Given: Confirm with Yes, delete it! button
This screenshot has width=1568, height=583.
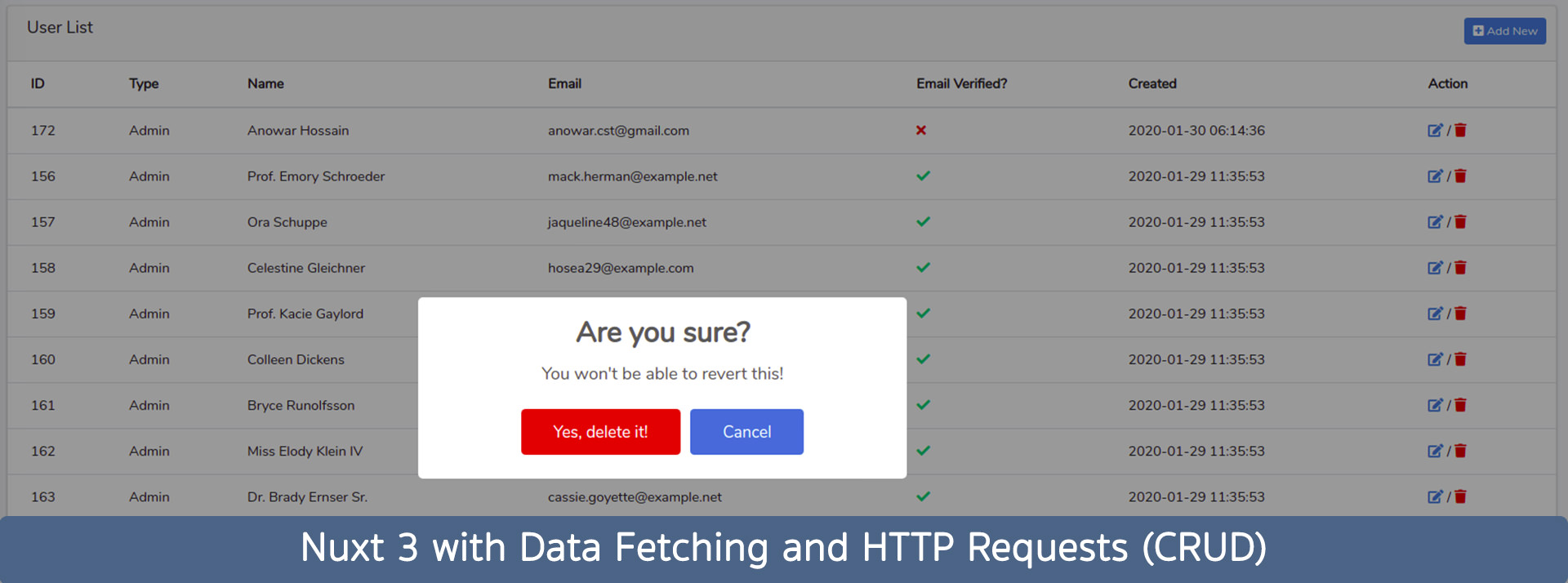Looking at the screenshot, I should [600, 432].
